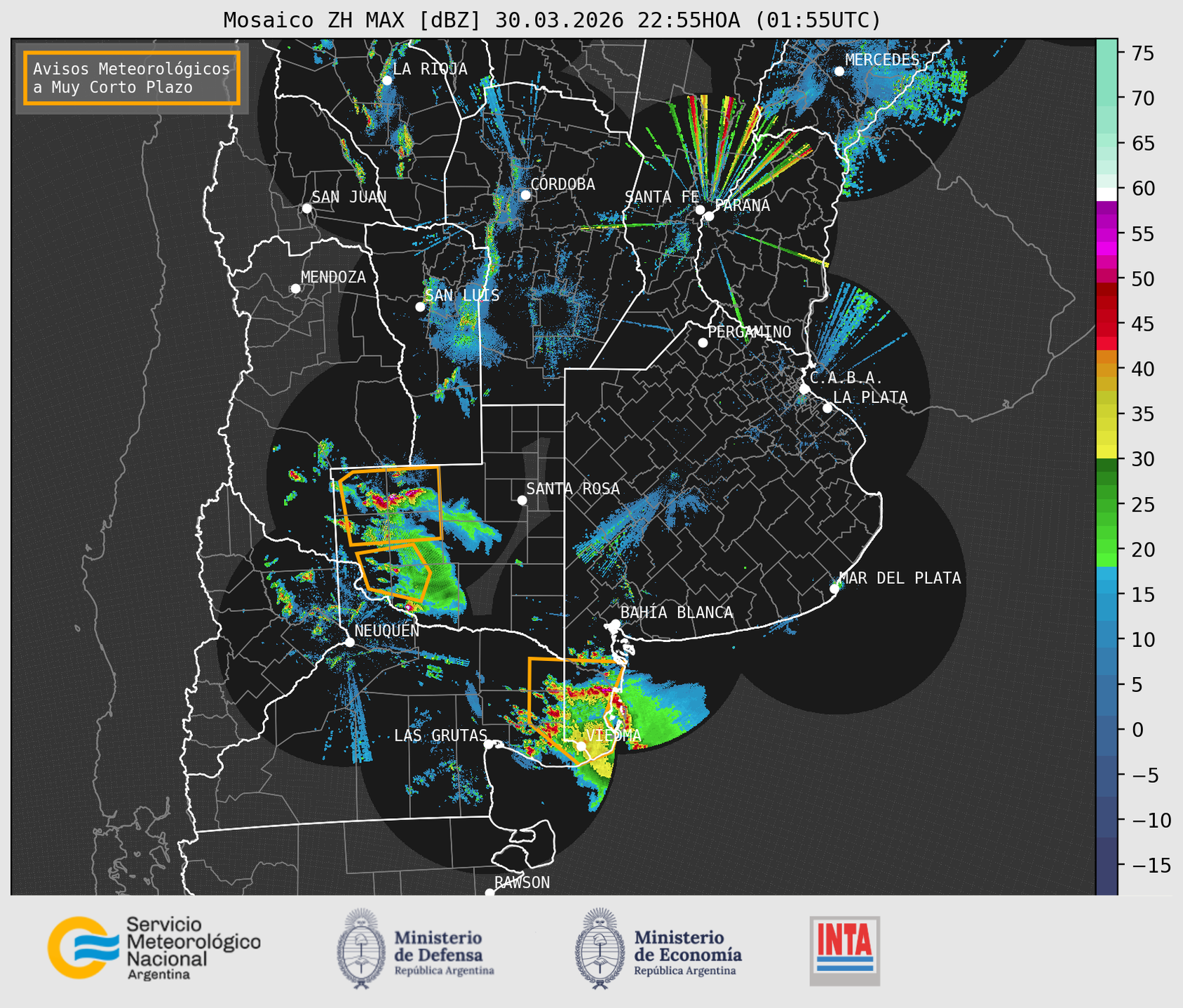Click the Ministerio de Defensa emblem

[x=361, y=948]
